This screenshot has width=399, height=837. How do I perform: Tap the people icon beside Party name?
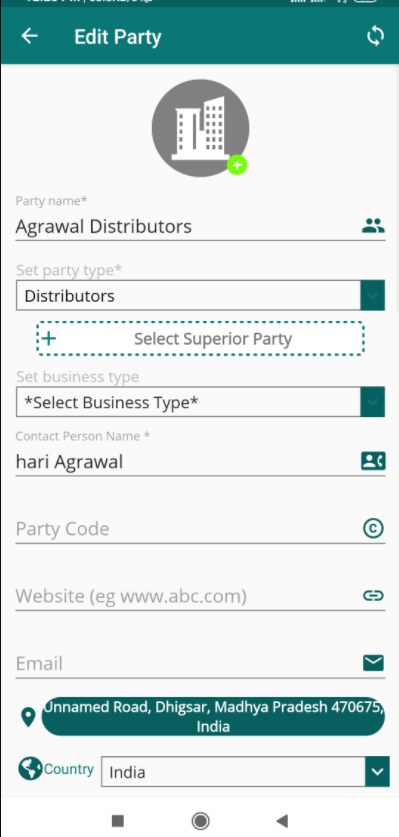coord(373,226)
